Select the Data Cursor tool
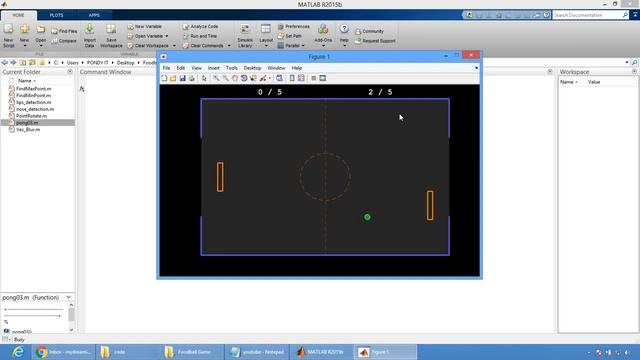The width and height of the screenshot is (640, 360). point(253,78)
